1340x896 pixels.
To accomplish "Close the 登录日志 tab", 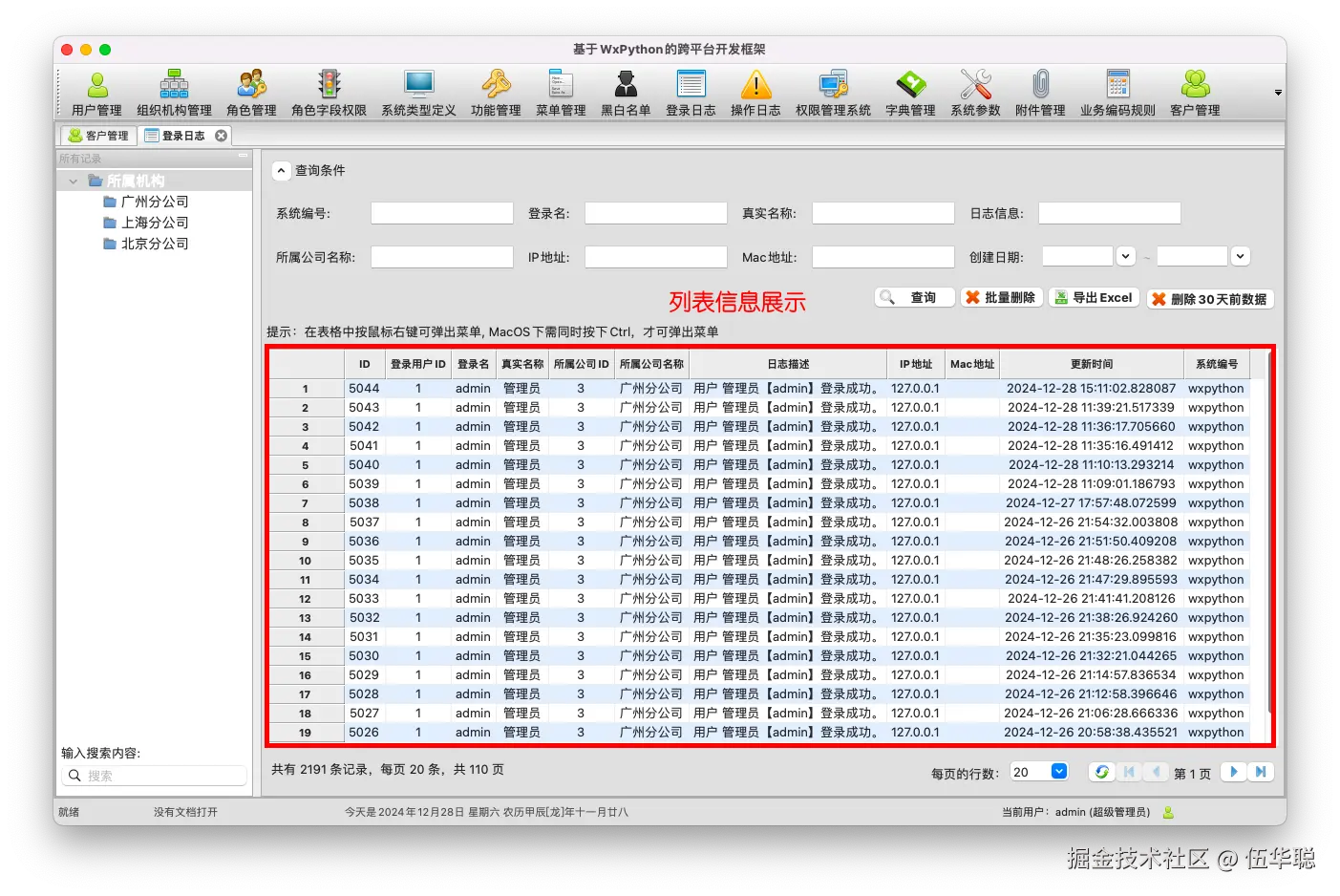I will (x=221, y=136).
